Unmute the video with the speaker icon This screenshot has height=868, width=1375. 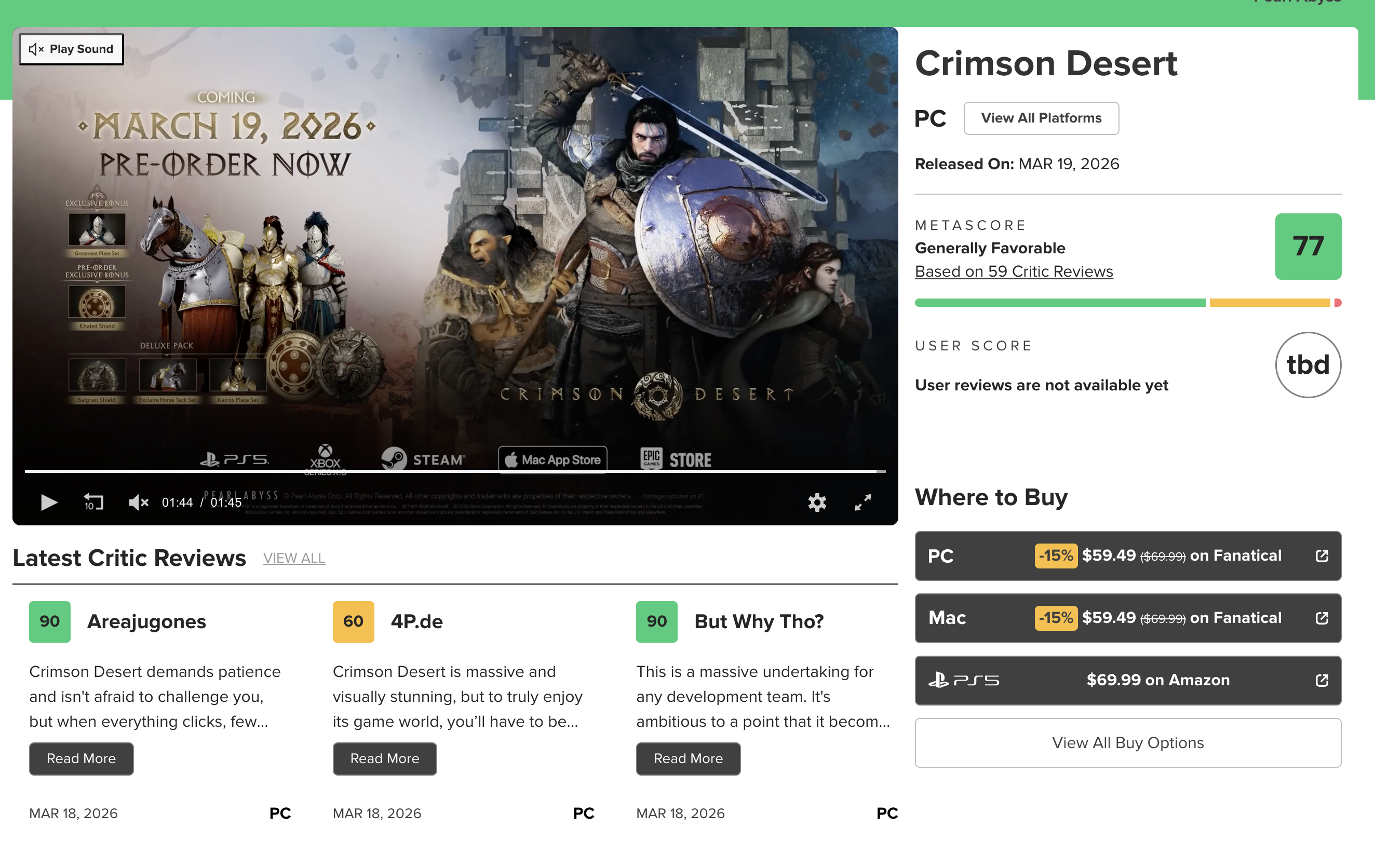(x=138, y=503)
